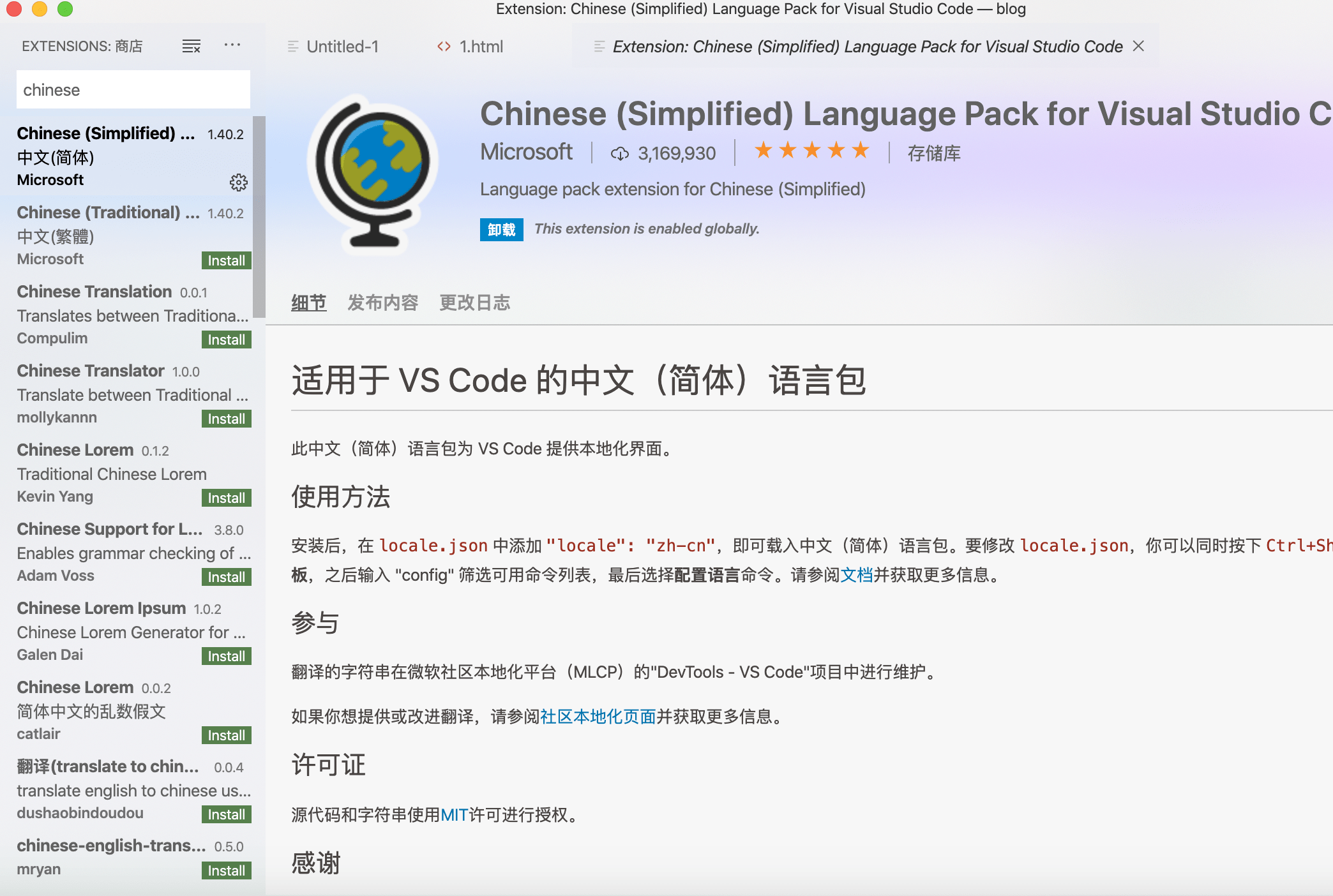
Task: Select Chinese (Traditional) extension in list
Action: (126, 235)
